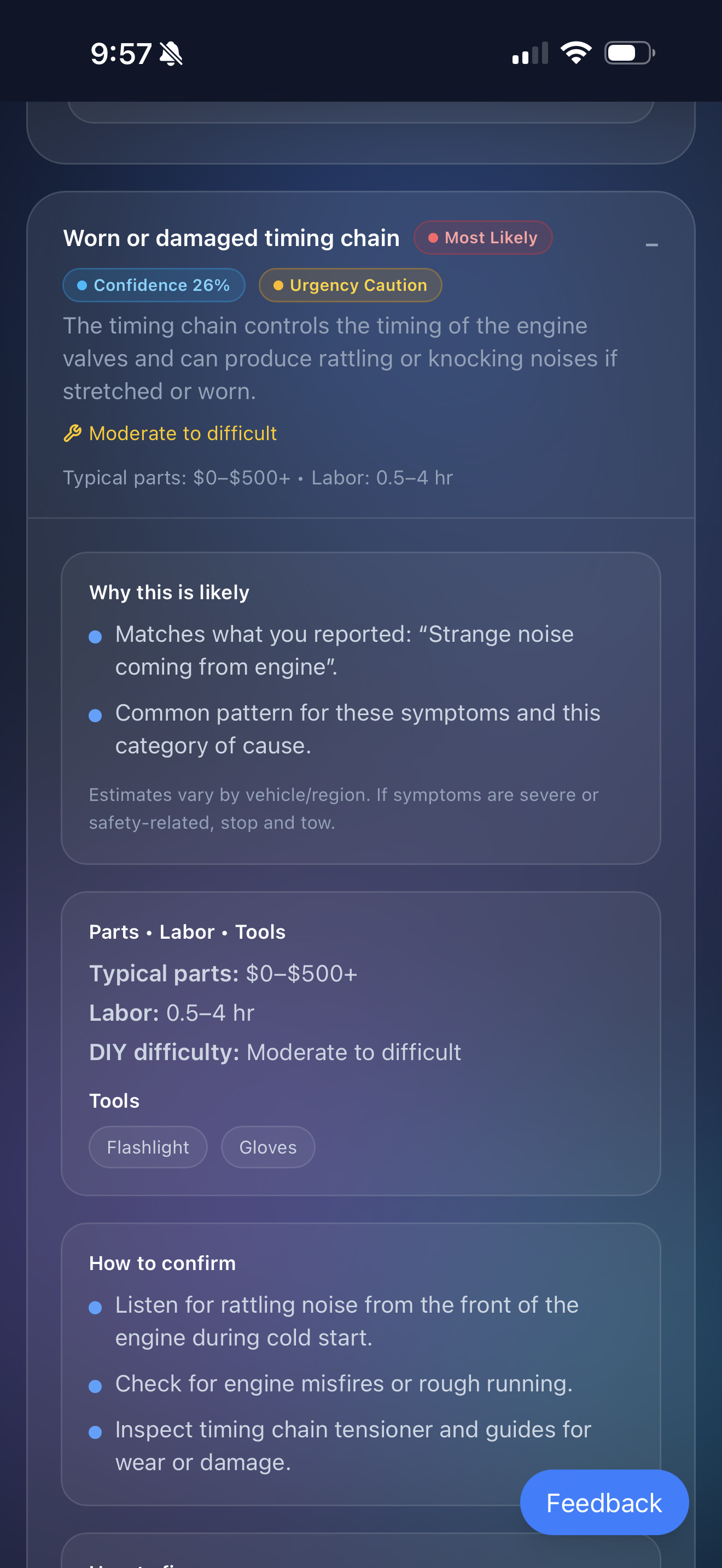Tap the red dot inside the "Most Likely" badge
Image resolution: width=722 pixels, height=1568 pixels.
[433, 237]
